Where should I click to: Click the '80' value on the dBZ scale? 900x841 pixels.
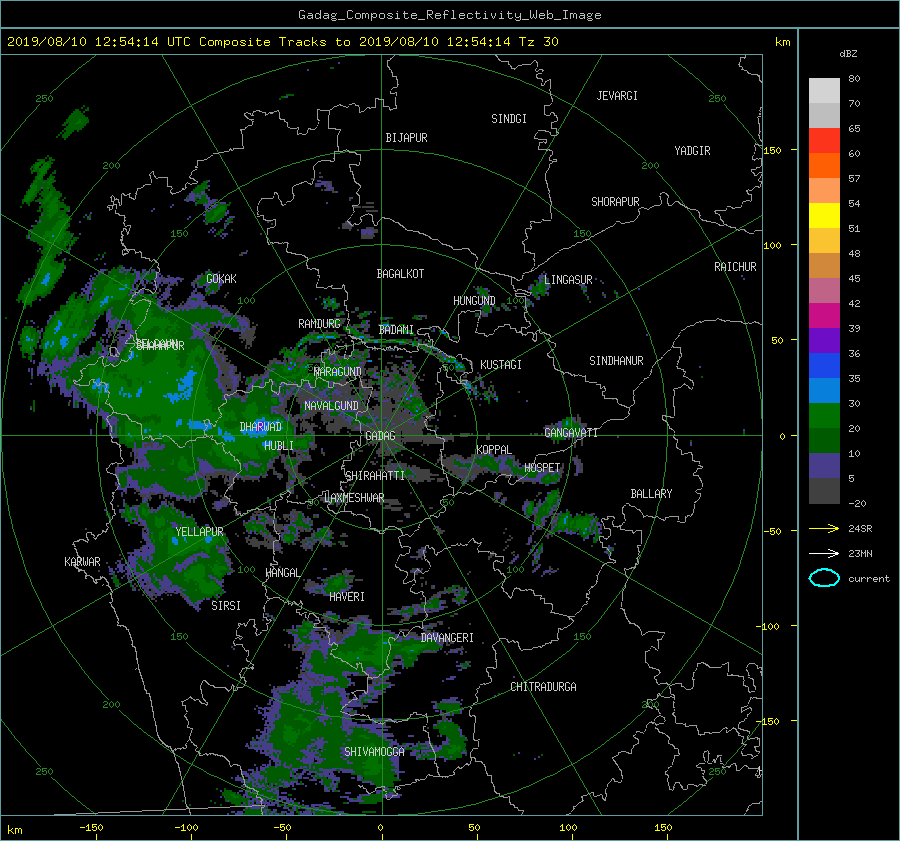pos(854,79)
